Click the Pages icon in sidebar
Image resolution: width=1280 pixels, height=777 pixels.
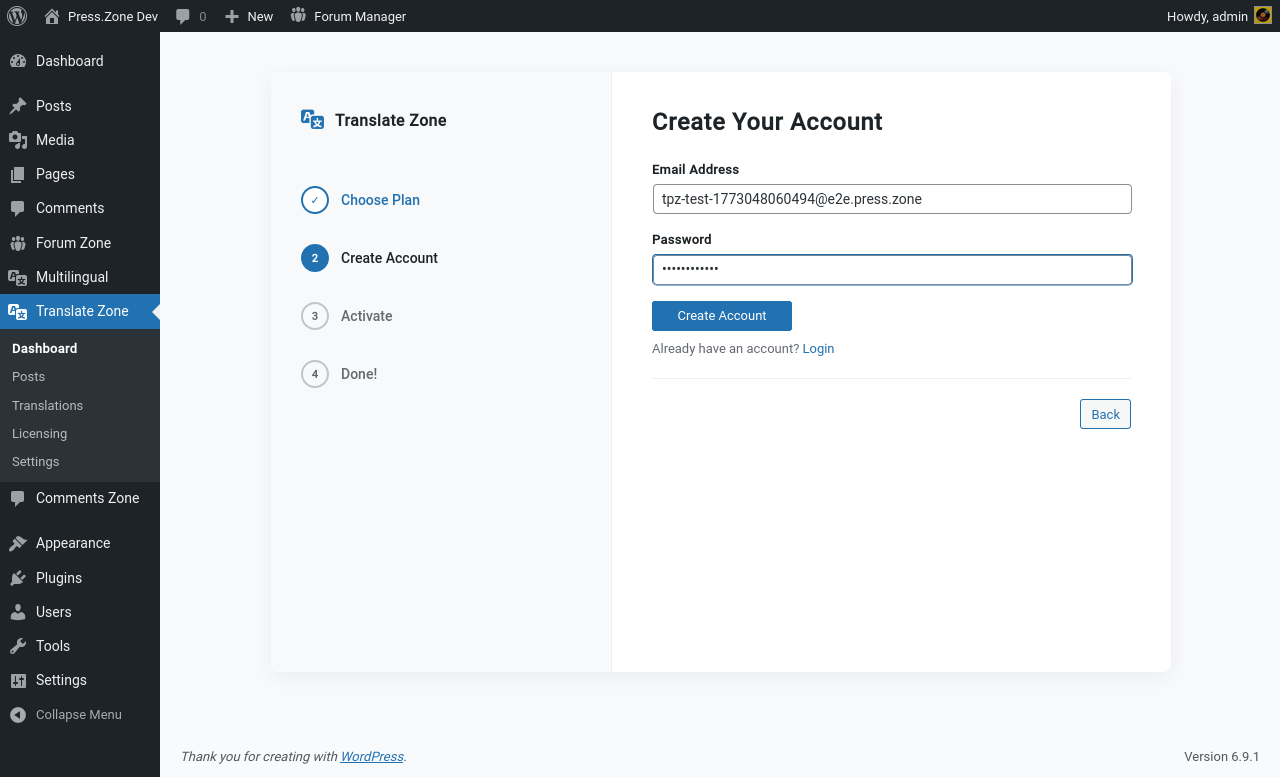point(18,174)
